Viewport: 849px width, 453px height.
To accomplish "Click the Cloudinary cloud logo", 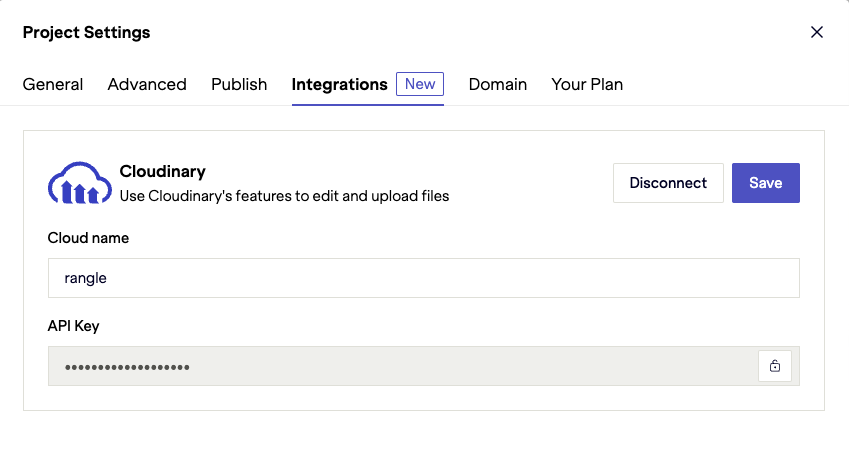I will (80, 183).
